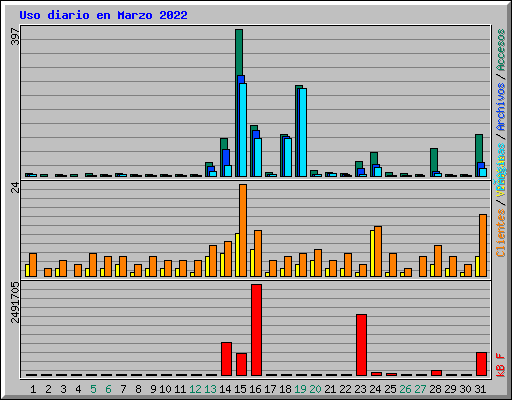Image resolution: width=512 pixels, height=400 pixels.
Task: Click the 'Accesos' legend label
Action: coord(501,50)
